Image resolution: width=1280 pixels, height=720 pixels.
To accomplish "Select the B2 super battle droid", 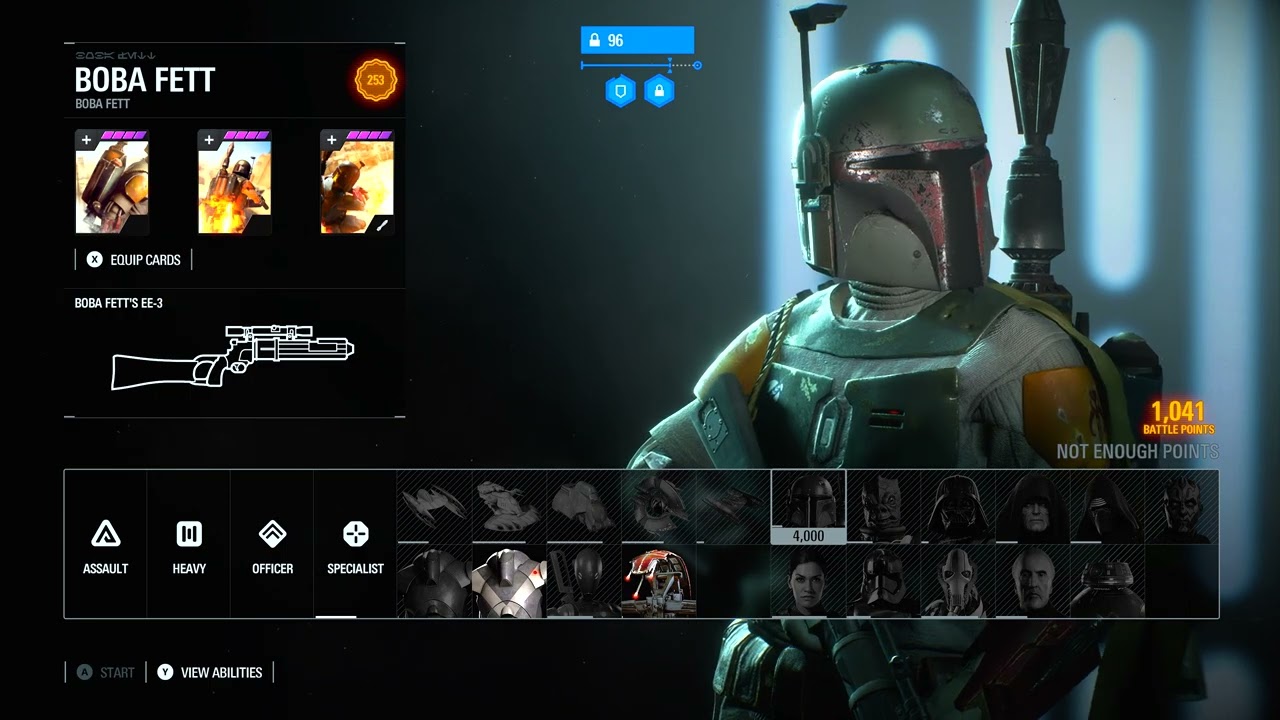I will 434,582.
